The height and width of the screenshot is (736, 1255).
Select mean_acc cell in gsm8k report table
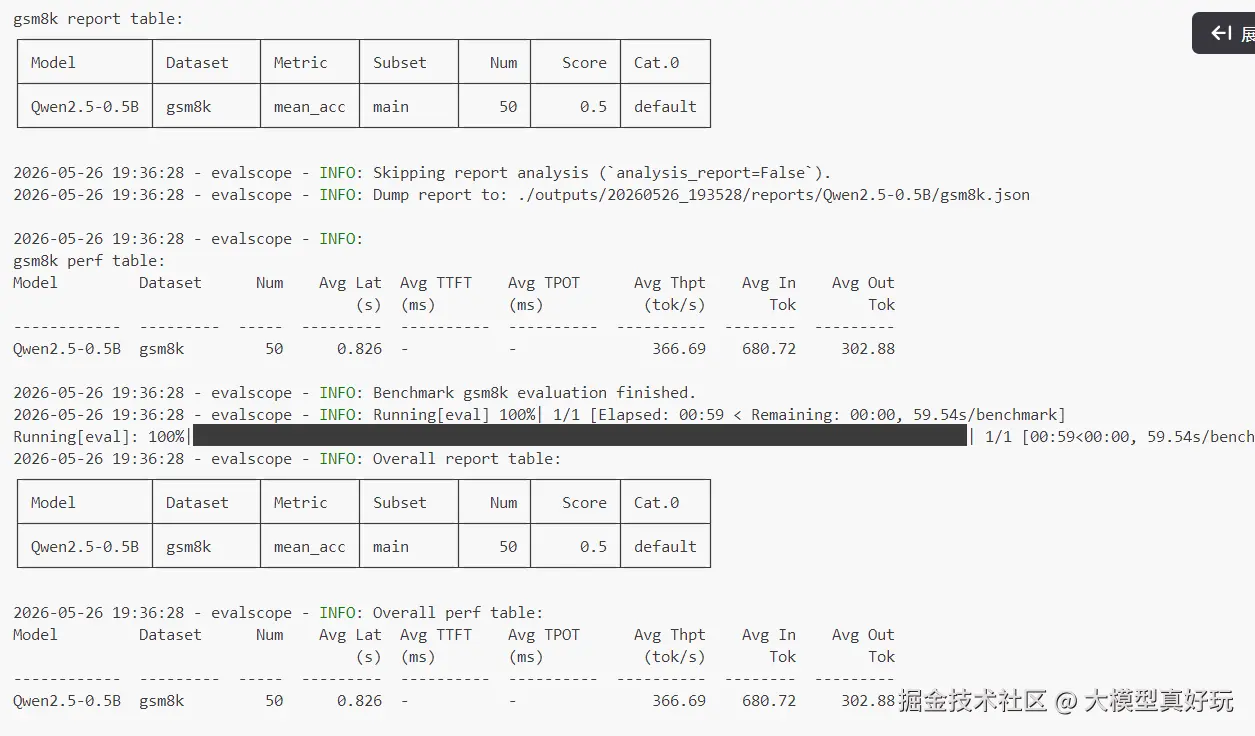pos(309,106)
